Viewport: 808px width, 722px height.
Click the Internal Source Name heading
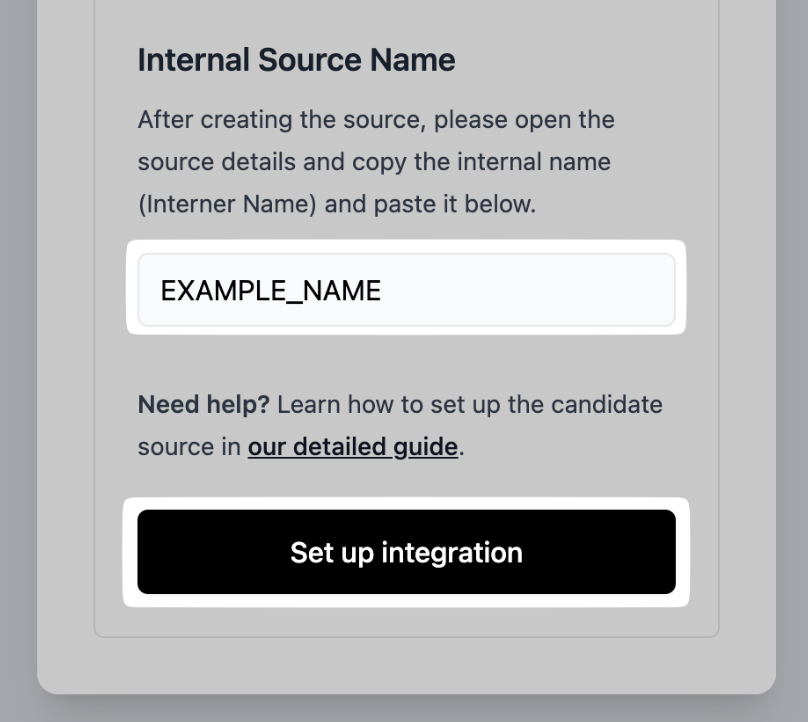(296, 60)
